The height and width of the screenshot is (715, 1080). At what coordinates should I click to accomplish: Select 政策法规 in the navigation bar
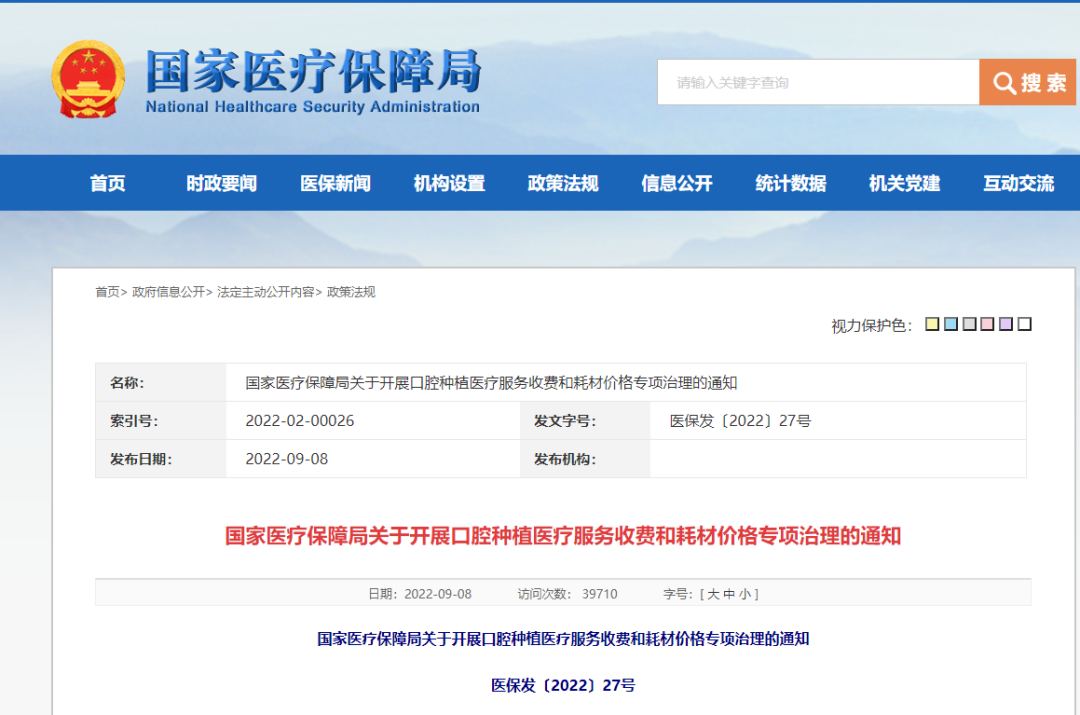pyautogui.click(x=562, y=183)
